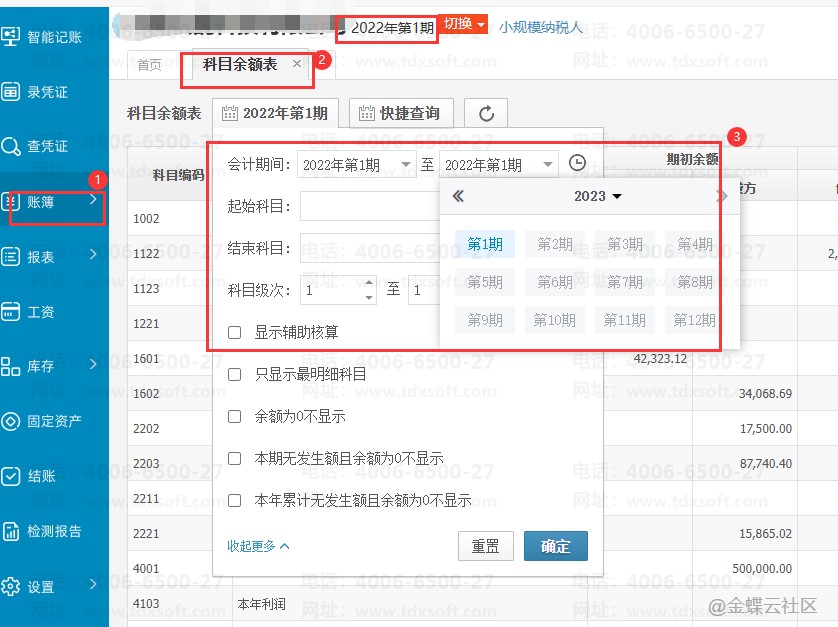This screenshot has width=838, height=627.
Task: Close the 科目余额表 tab
Action: (297, 64)
